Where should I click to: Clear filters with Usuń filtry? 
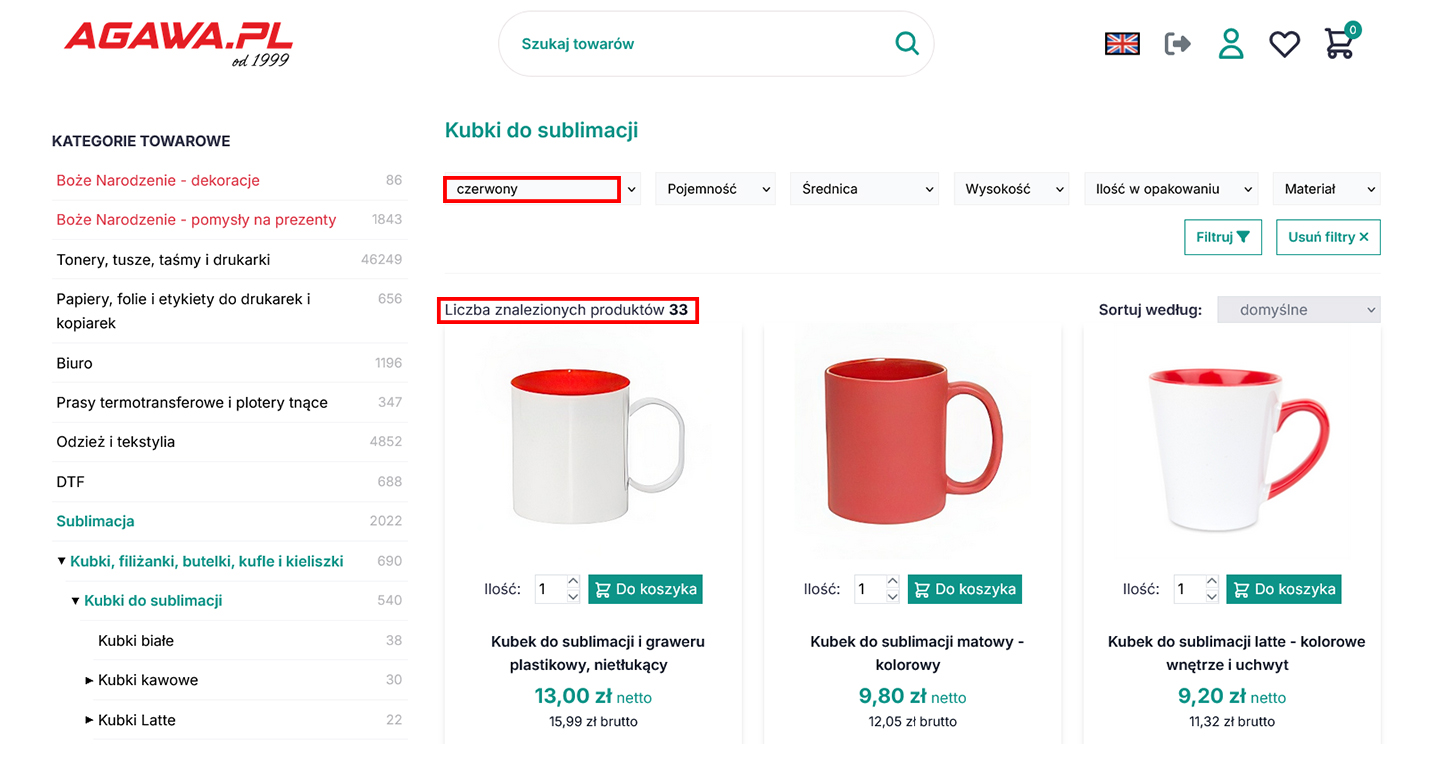tap(1327, 237)
